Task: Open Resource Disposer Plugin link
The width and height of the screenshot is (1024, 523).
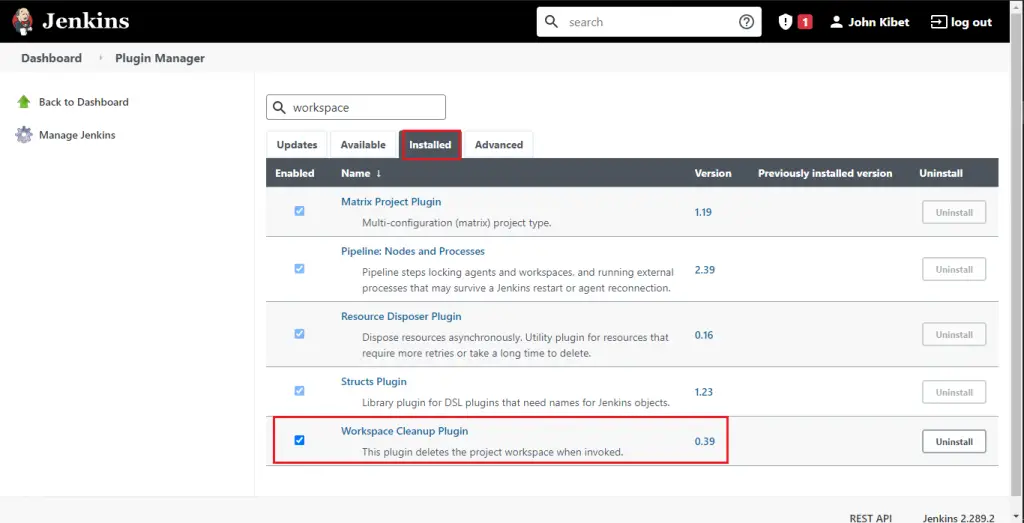Action: pyautogui.click(x=401, y=316)
